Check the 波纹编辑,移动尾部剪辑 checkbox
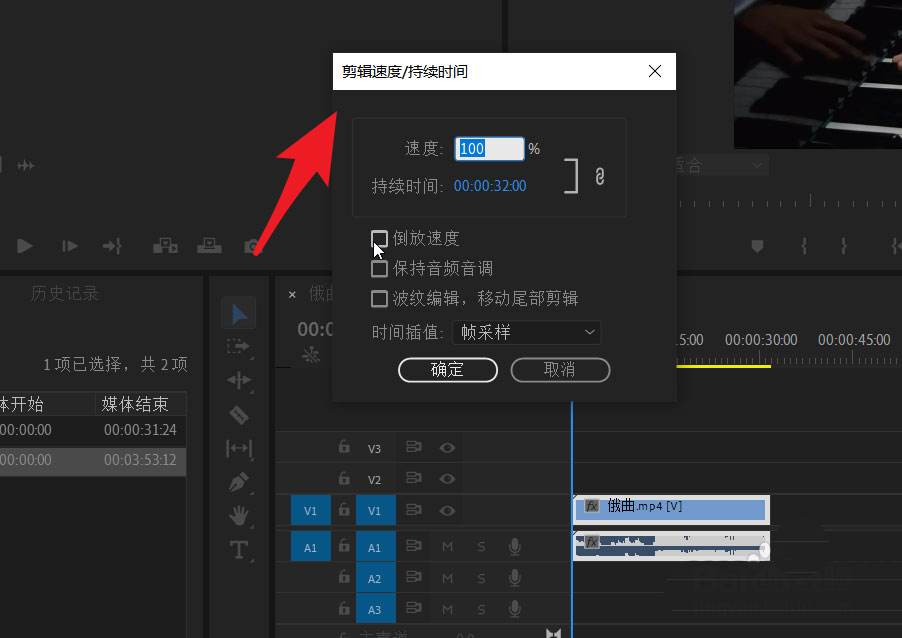The height and width of the screenshot is (638, 902). click(x=379, y=298)
